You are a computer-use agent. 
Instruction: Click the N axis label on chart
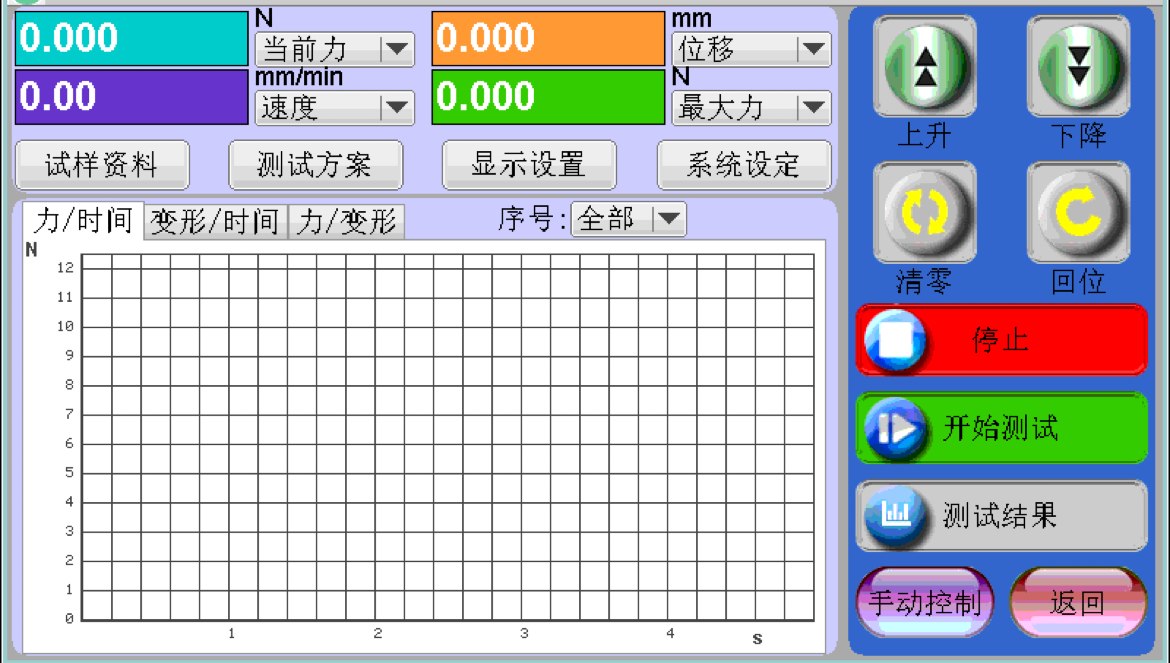[31, 250]
